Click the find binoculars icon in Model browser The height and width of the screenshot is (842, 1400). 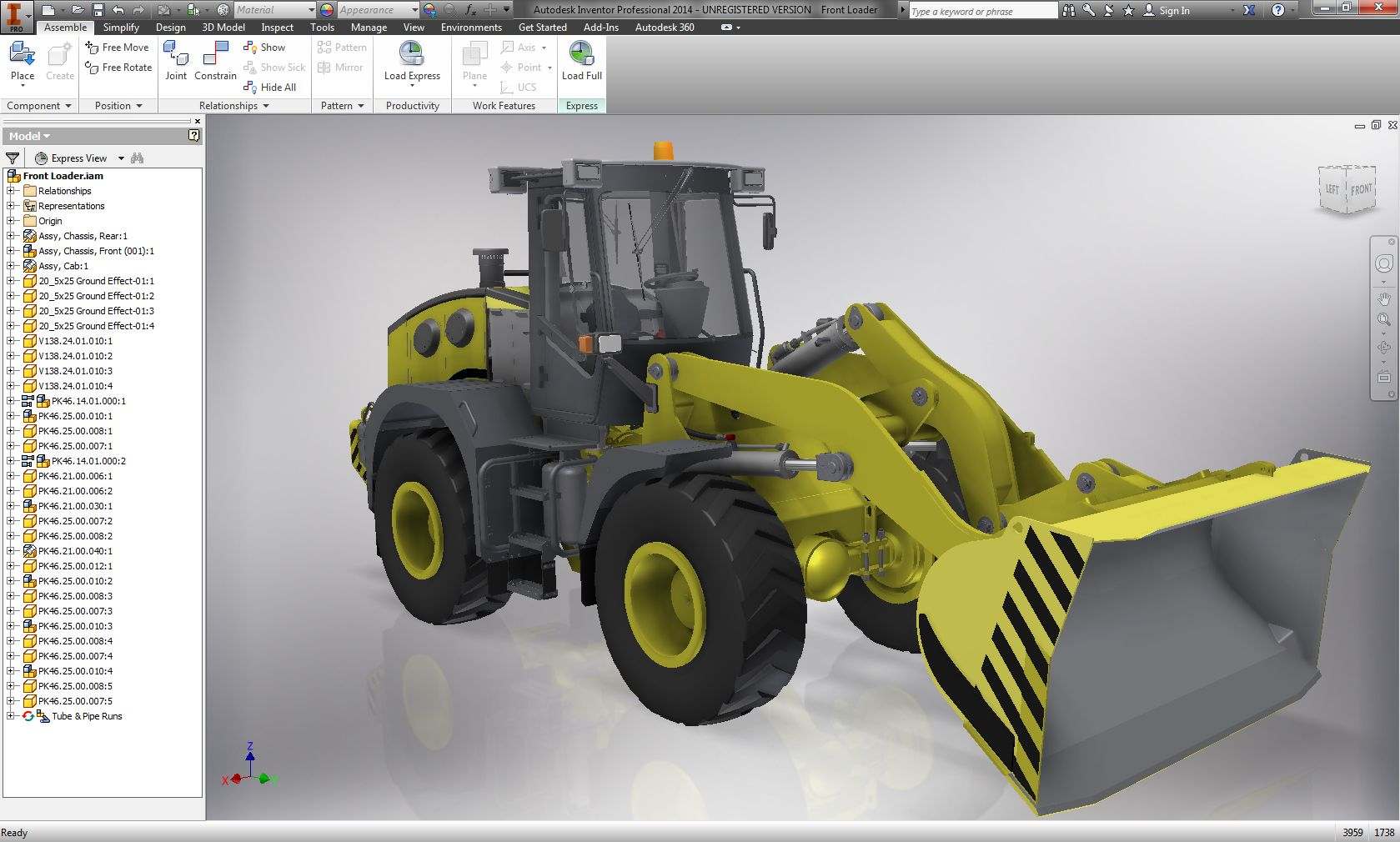point(138,158)
